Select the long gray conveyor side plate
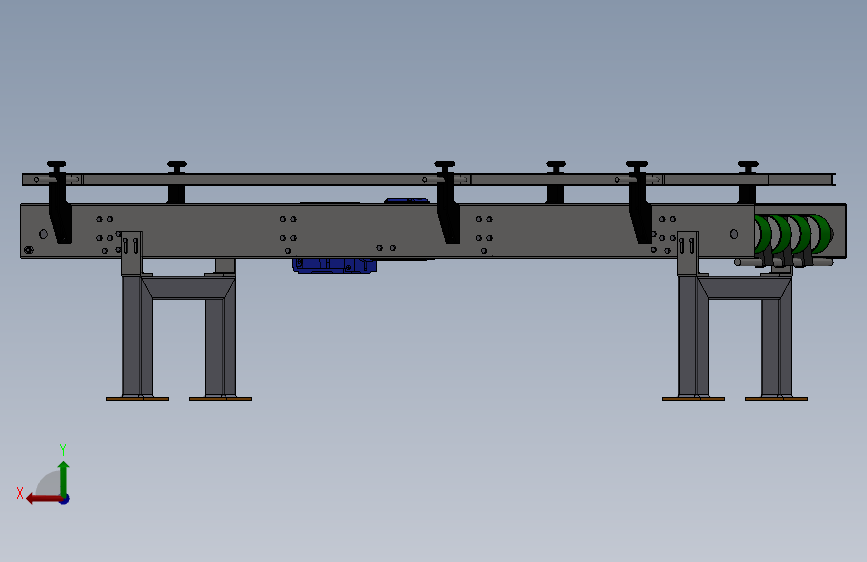 pyautogui.click(x=387, y=231)
